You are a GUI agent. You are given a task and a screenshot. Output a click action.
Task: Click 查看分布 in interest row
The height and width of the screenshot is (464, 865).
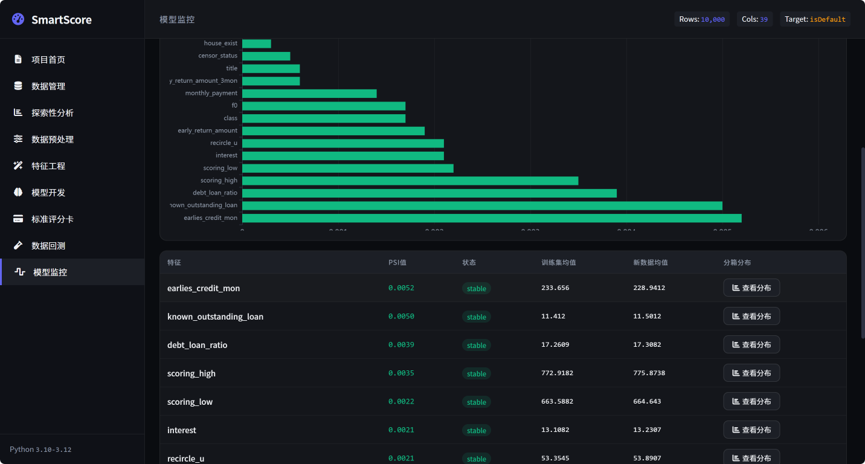point(751,430)
